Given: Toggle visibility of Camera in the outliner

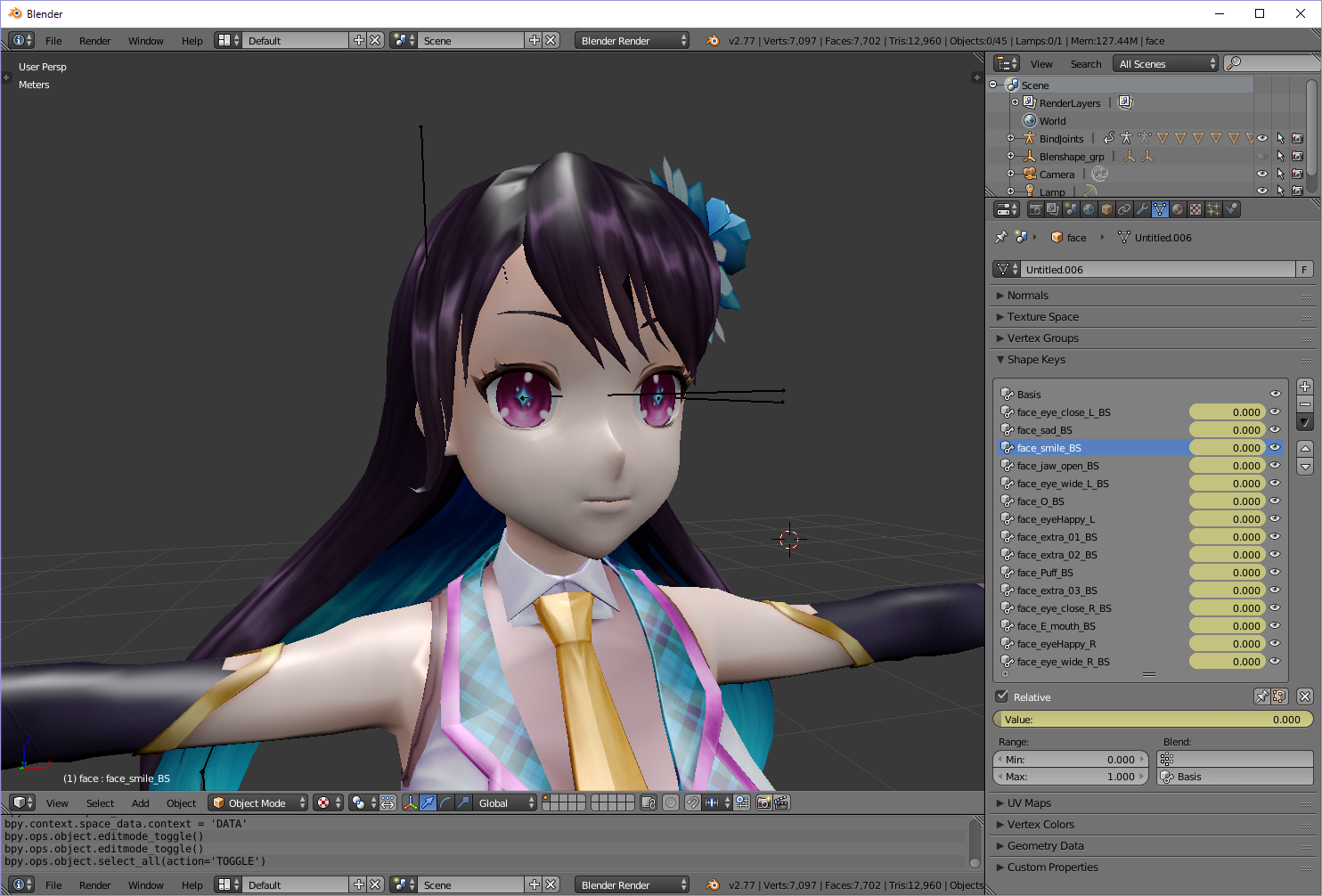Looking at the screenshot, I should click(x=1262, y=174).
